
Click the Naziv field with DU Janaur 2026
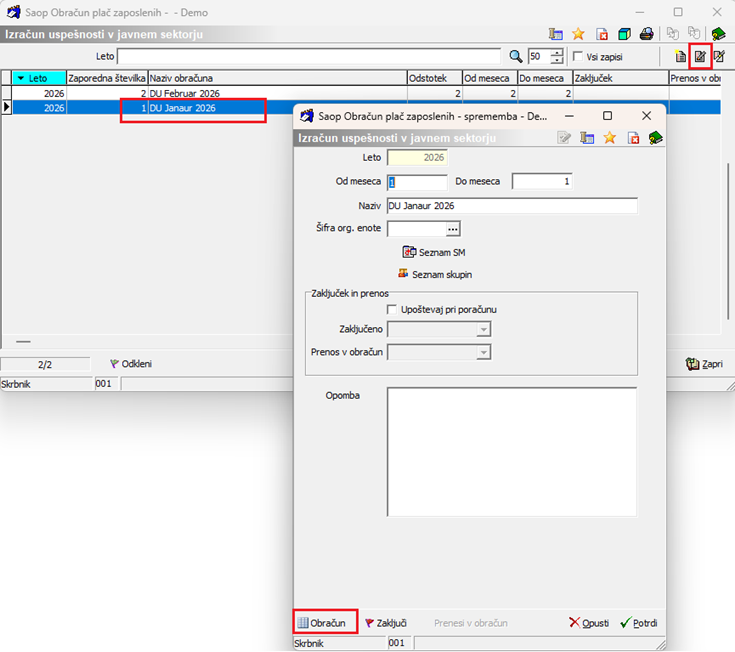coord(512,206)
